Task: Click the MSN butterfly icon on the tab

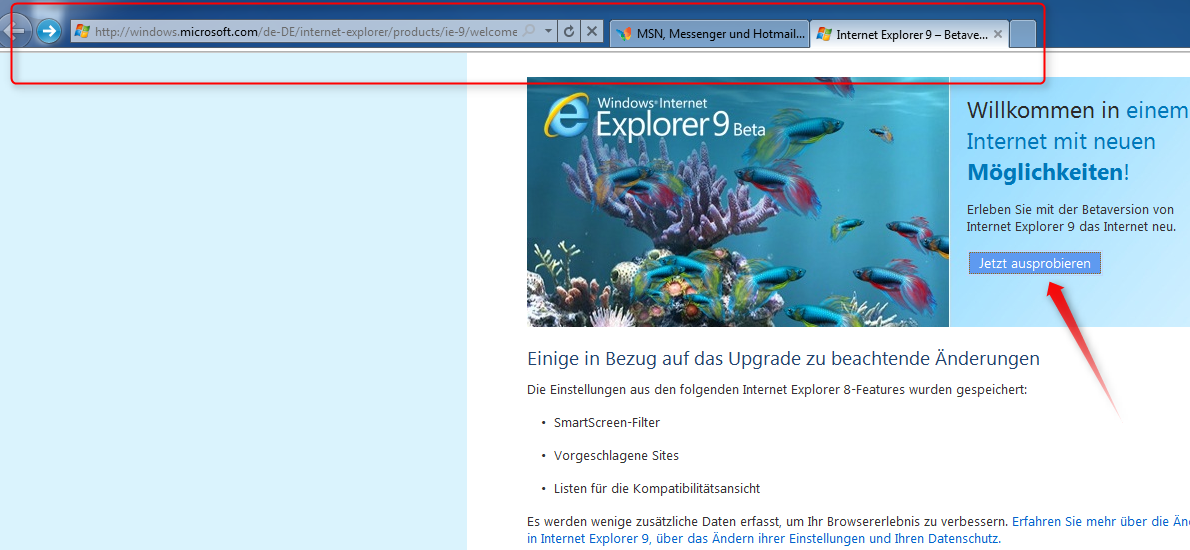Action: (x=624, y=34)
